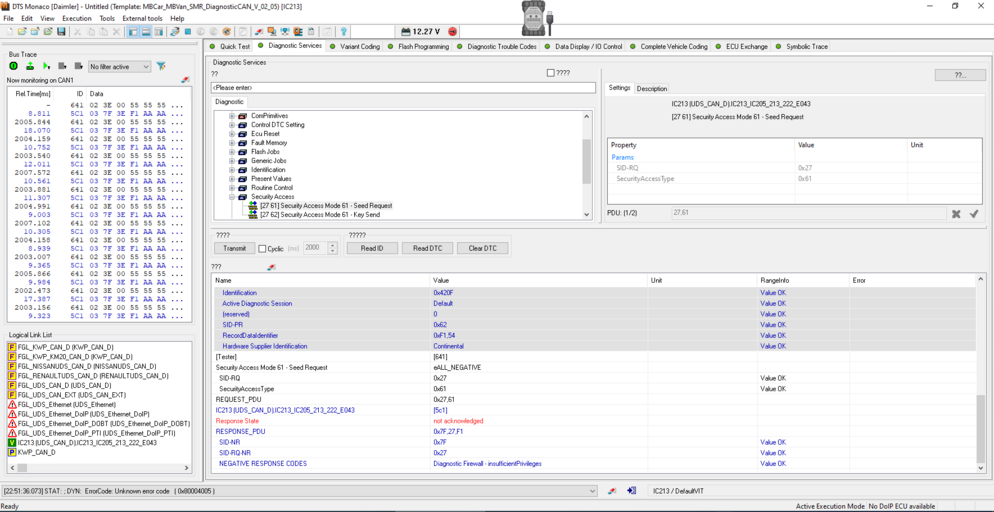Click the eraser icon above results table
The image size is (994, 512).
[x=271, y=267]
